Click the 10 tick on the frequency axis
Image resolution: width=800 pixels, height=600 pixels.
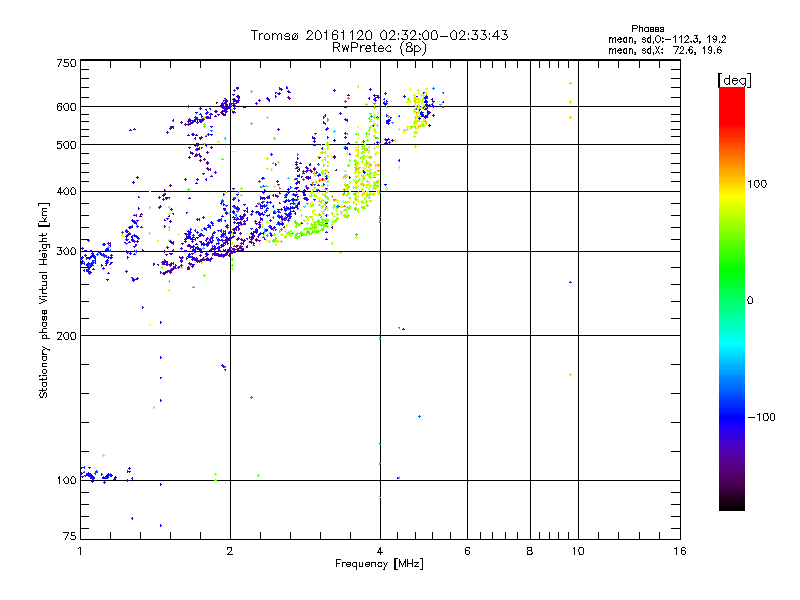click(577, 551)
